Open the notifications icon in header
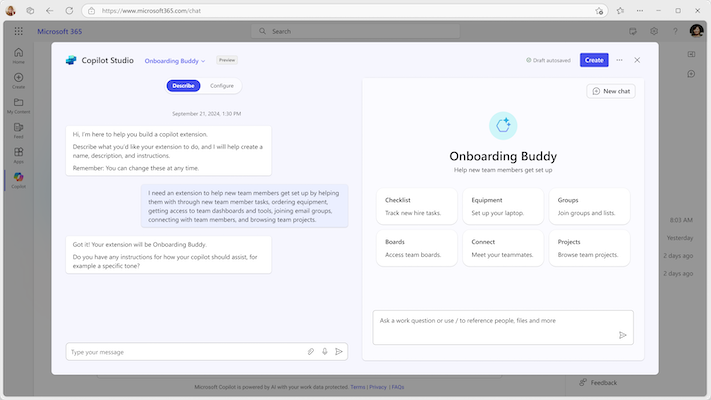 pyautogui.click(x=633, y=31)
